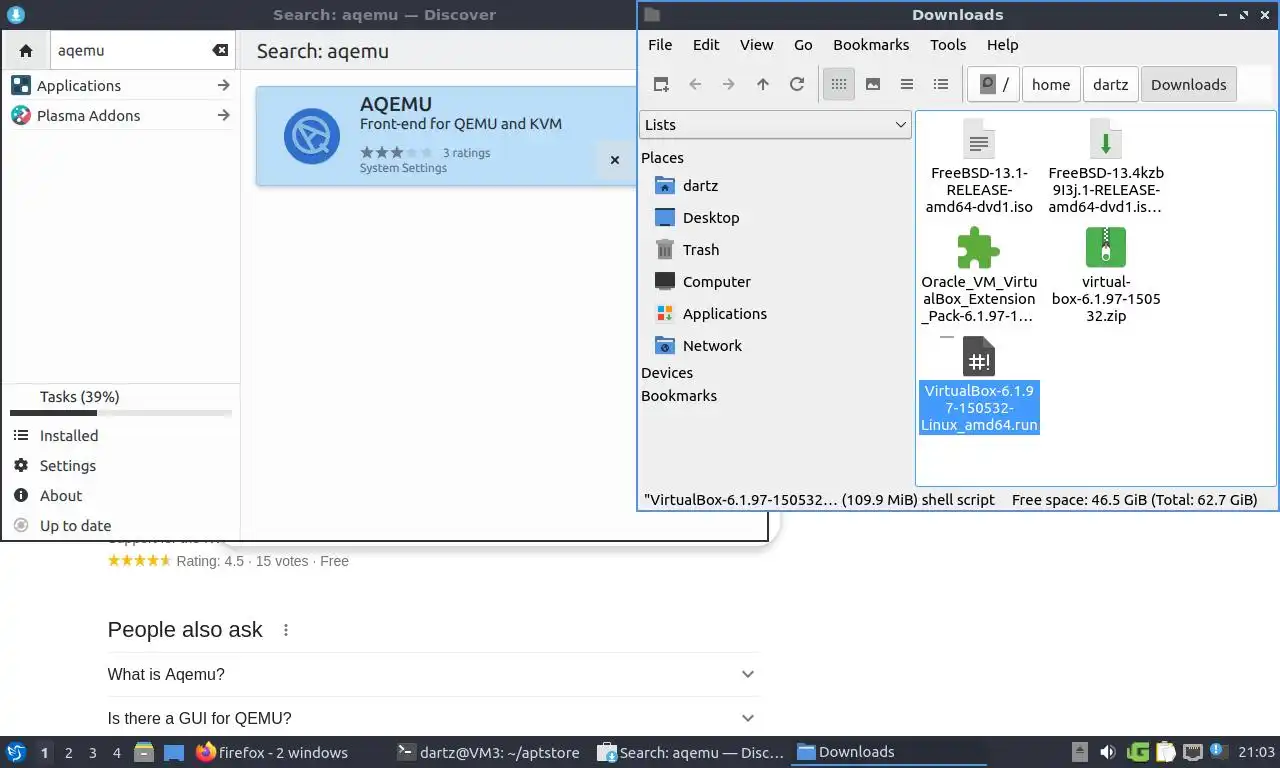The height and width of the screenshot is (768, 1280).
Task: Click the Downloads path segment
Action: tap(1189, 85)
